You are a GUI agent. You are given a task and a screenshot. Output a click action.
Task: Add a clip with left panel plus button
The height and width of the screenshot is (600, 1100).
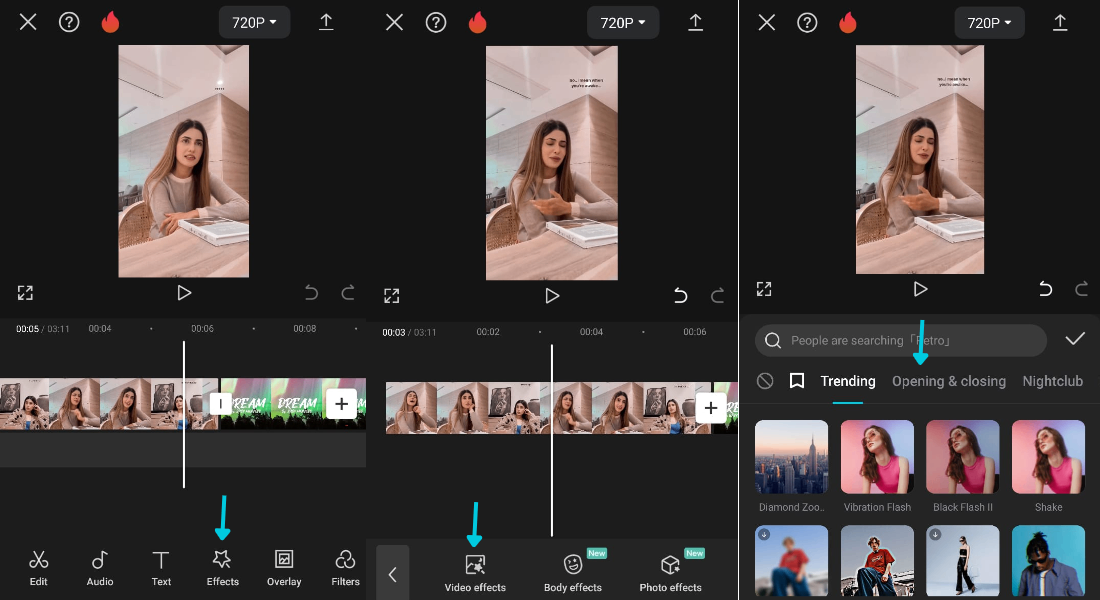point(342,404)
